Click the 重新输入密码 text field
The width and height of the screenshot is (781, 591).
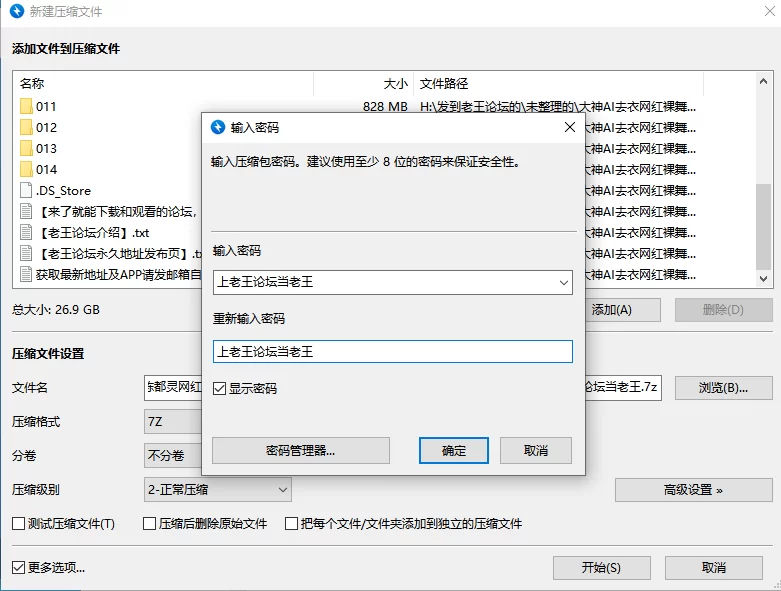coord(392,352)
